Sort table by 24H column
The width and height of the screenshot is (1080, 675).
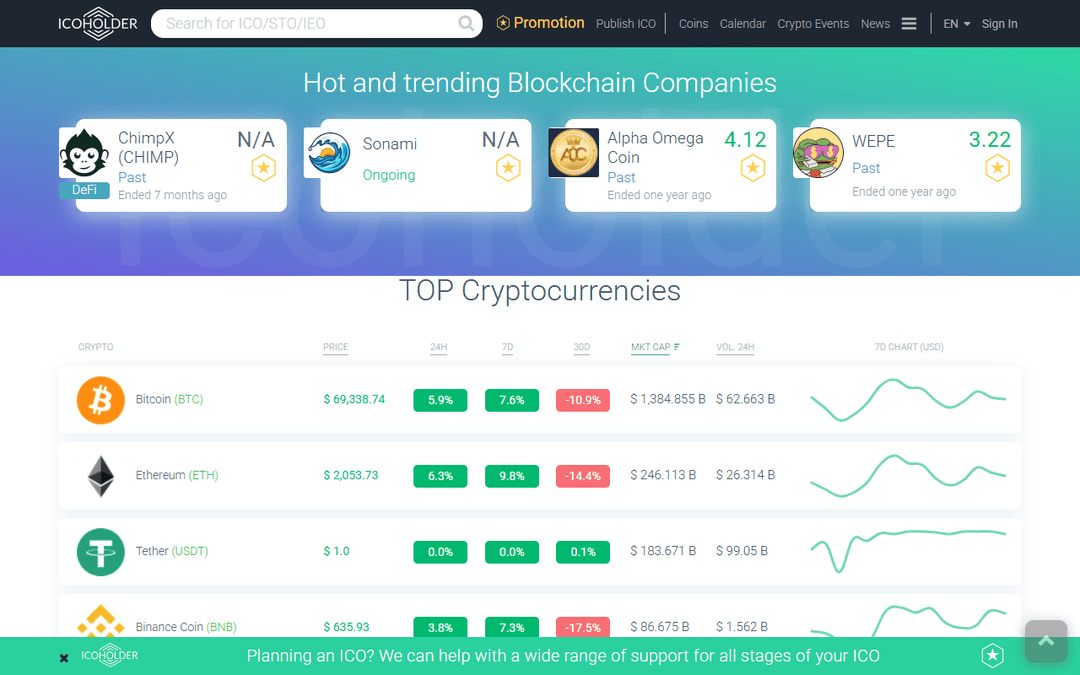pos(439,347)
